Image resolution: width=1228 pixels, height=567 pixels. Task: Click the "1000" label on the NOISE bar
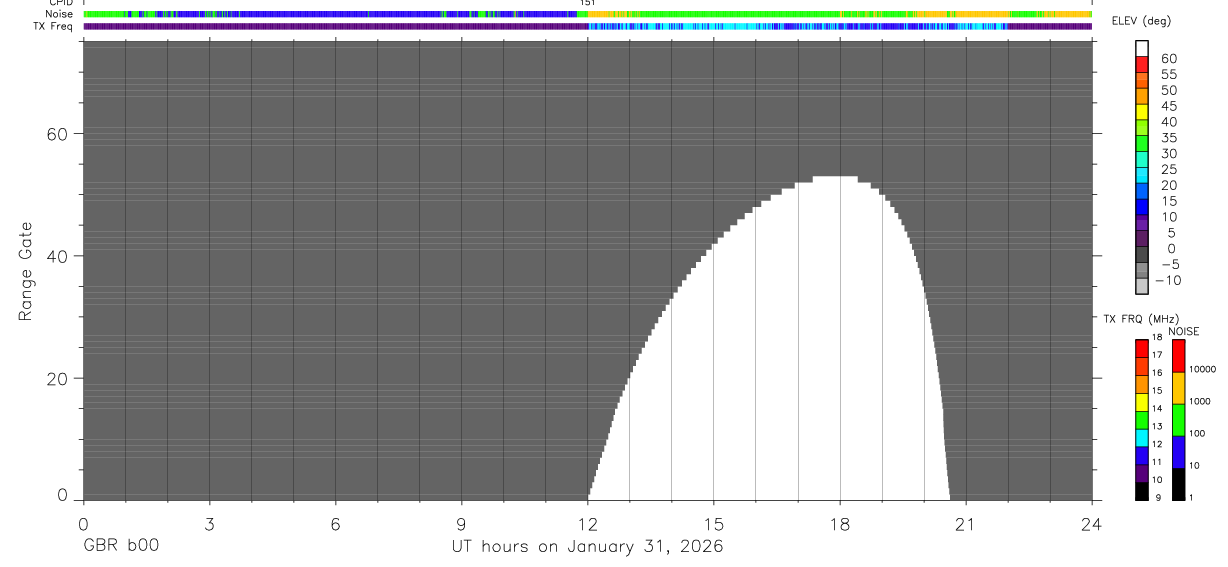coord(1200,401)
